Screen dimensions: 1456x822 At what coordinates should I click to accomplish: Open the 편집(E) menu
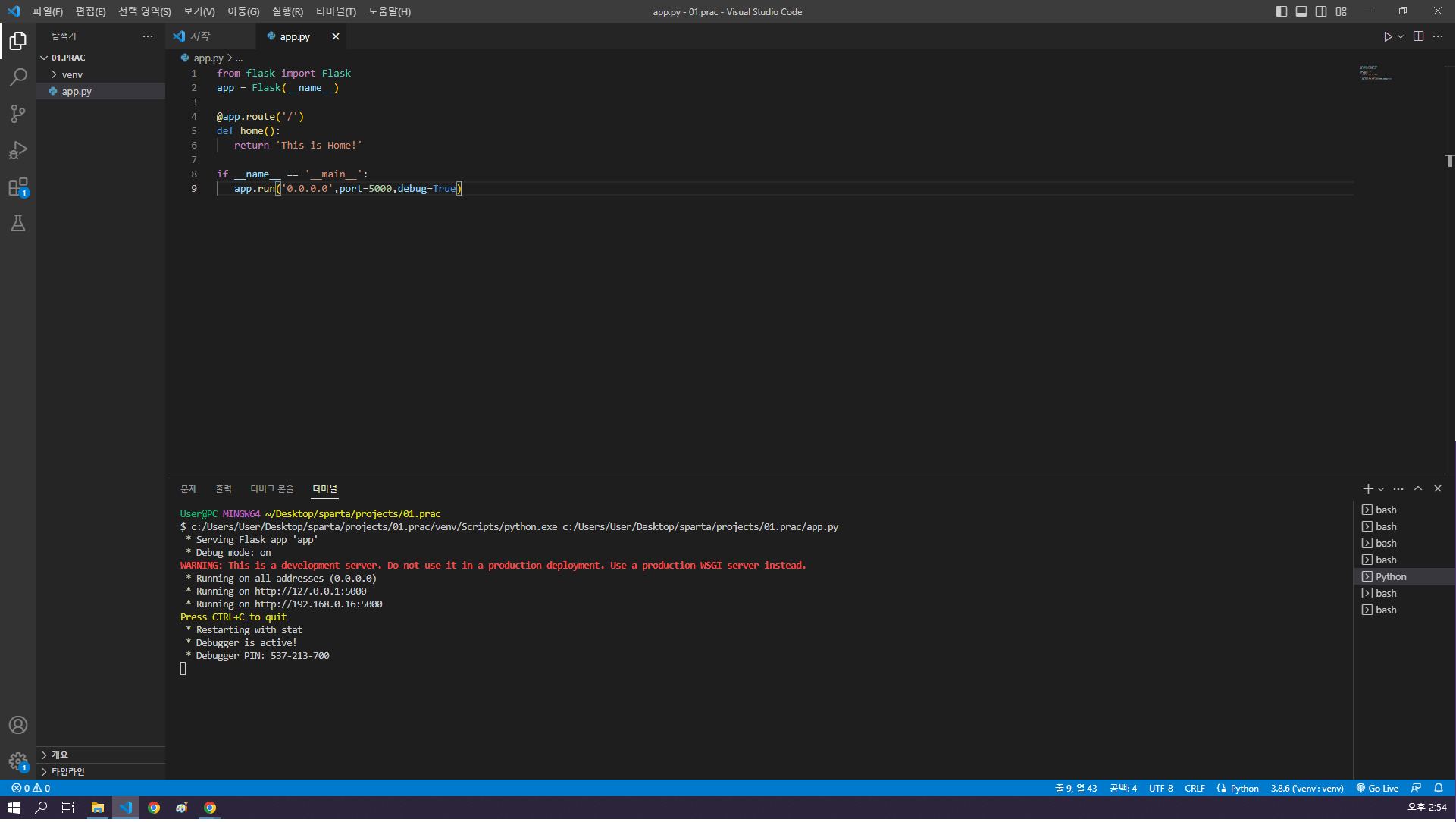point(90,11)
